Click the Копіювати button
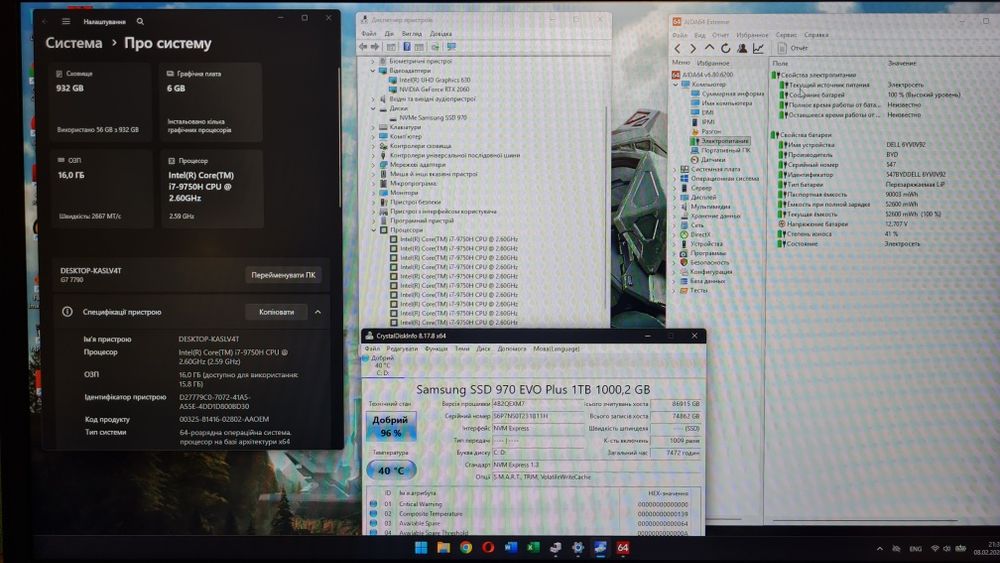 click(276, 312)
